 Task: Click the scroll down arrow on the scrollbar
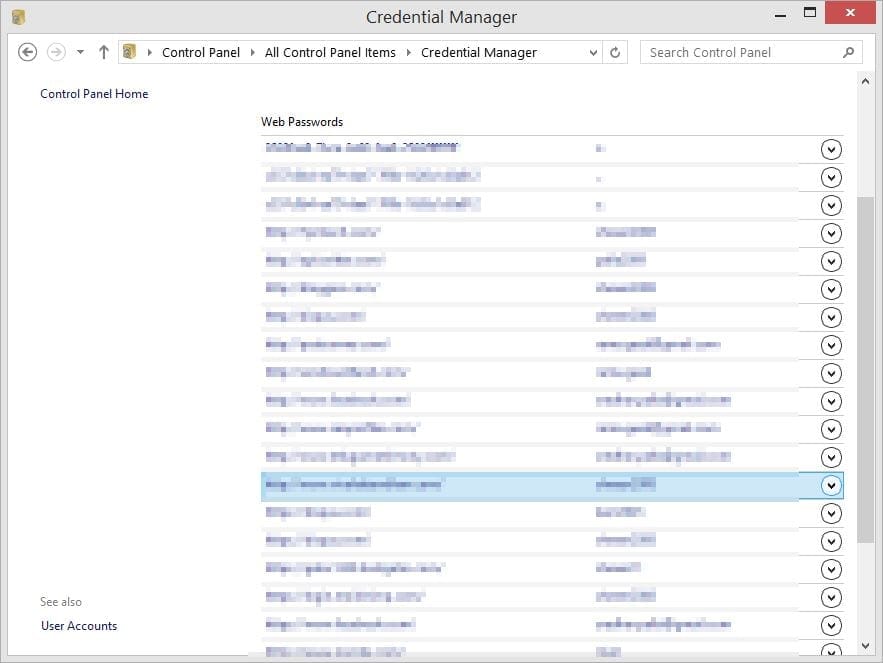coord(865,648)
